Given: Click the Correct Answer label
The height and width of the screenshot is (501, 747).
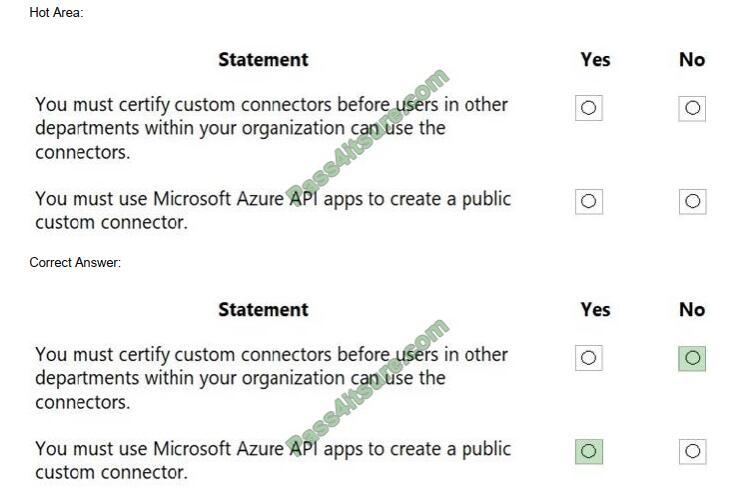Looking at the screenshot, I should 75,262.
